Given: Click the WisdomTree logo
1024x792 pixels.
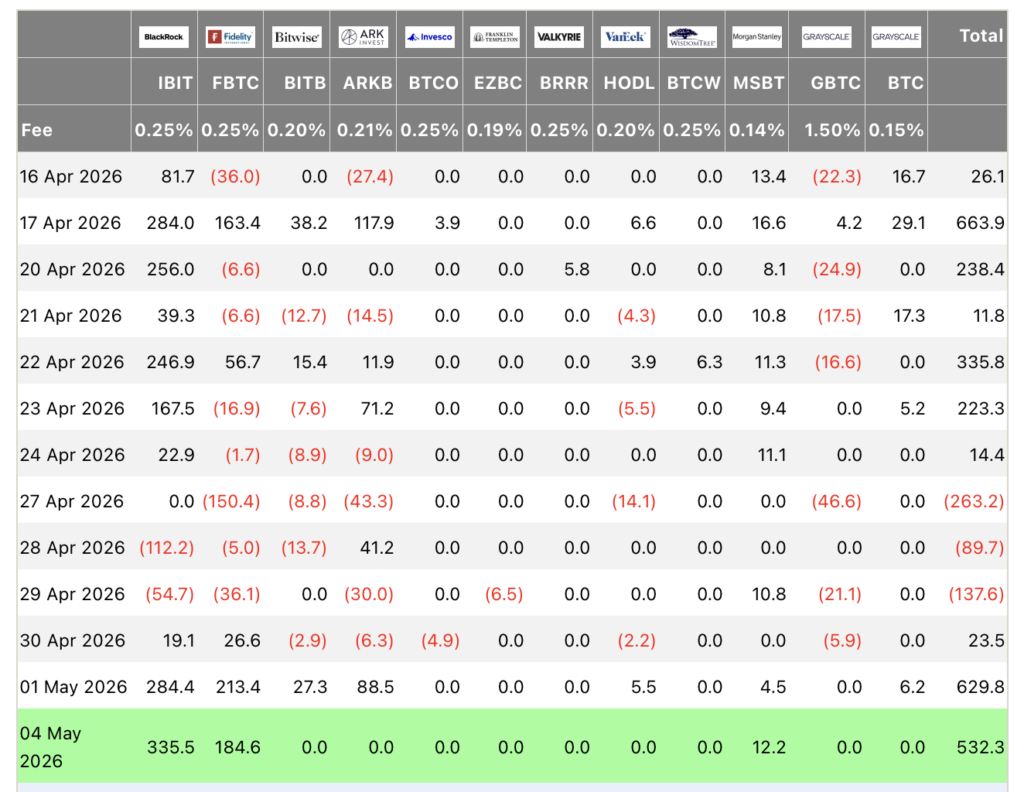Looking at the screenshot, I should [x=692, y=37].
